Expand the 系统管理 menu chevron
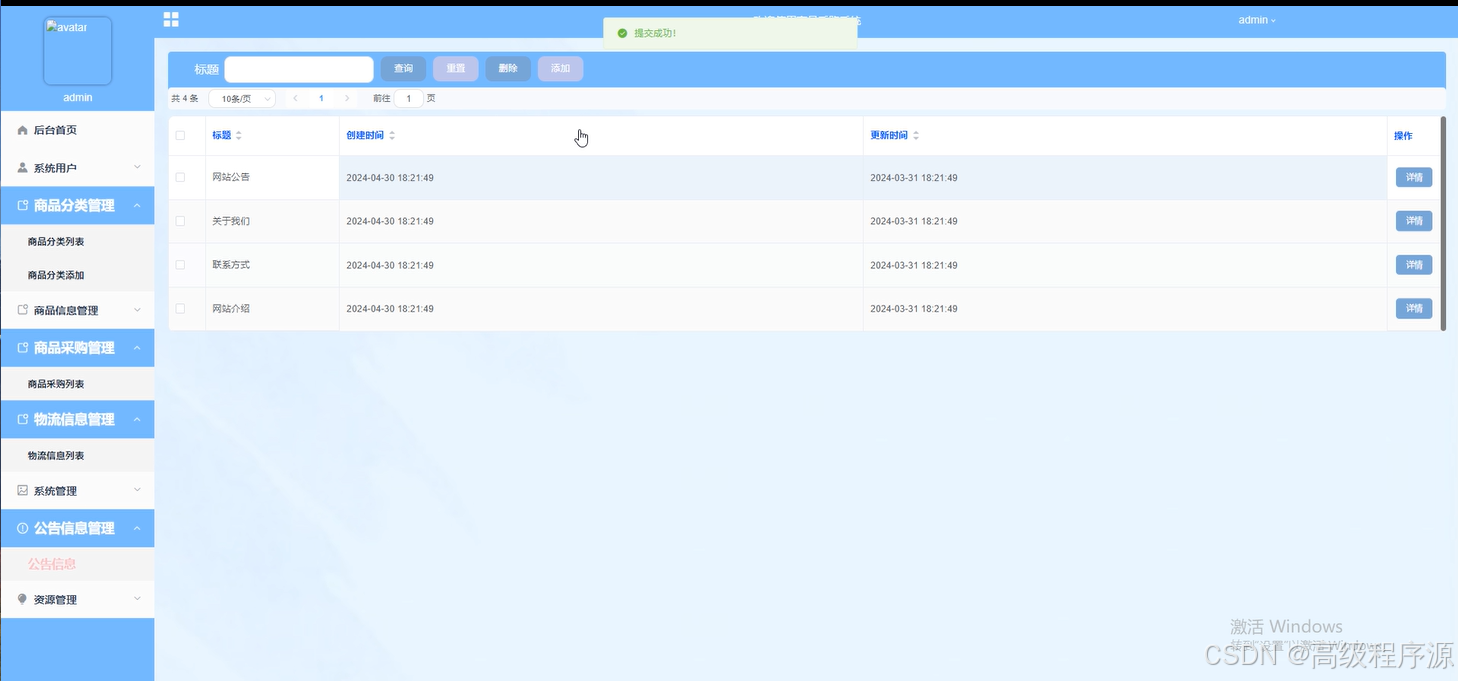1458x681 pixels. (137, 491)
